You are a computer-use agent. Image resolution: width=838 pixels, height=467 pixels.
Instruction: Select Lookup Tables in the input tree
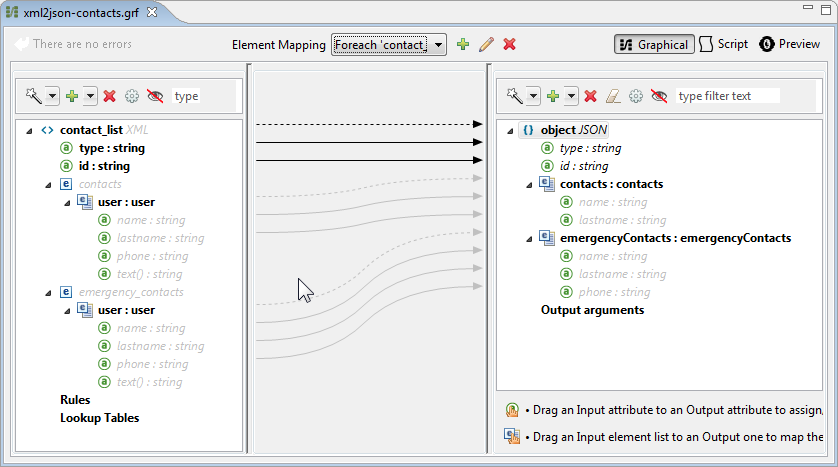(x=99, y=418)
